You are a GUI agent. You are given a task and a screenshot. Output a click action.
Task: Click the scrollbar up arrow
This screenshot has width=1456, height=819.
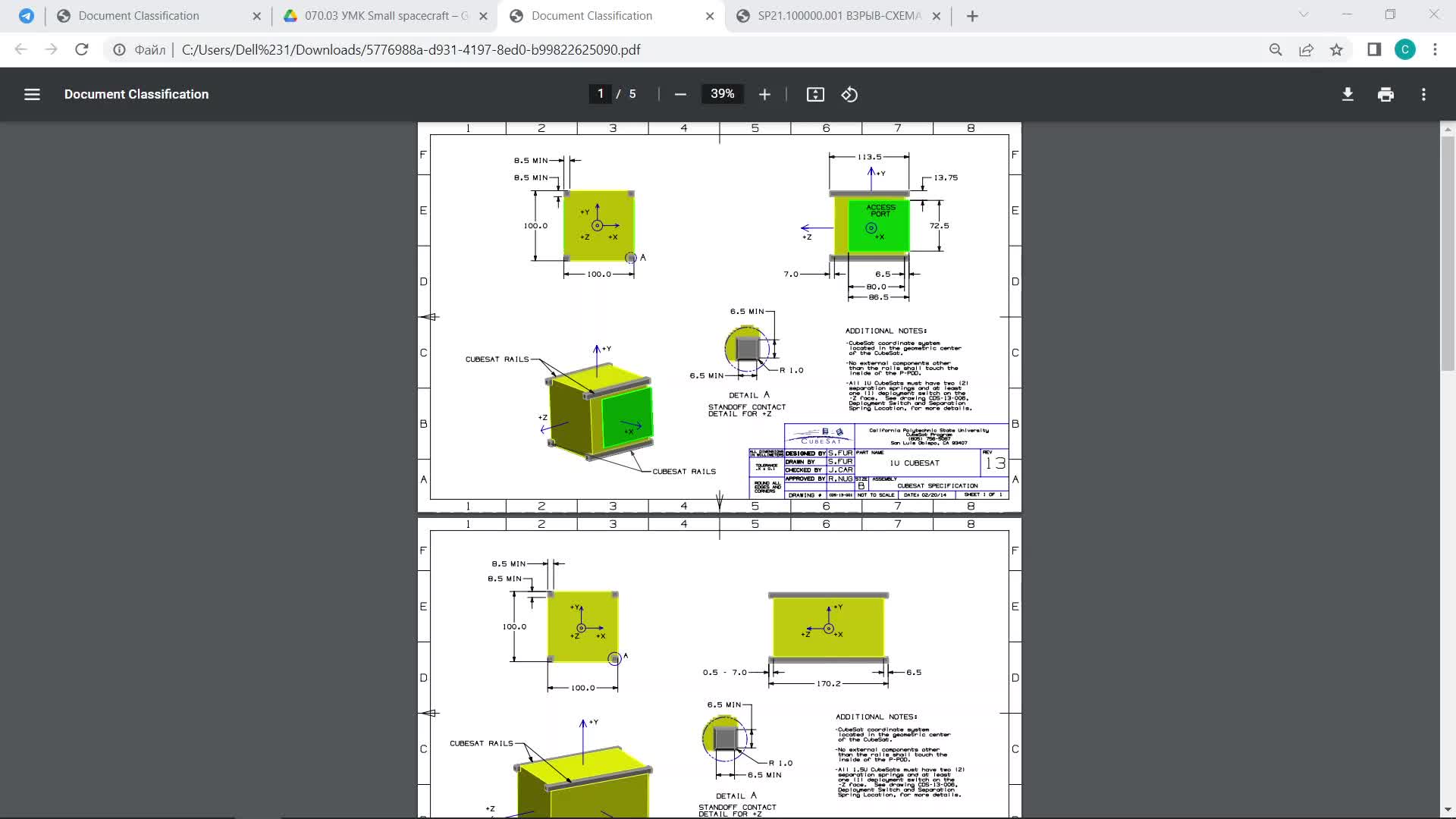pos(1448,130)
